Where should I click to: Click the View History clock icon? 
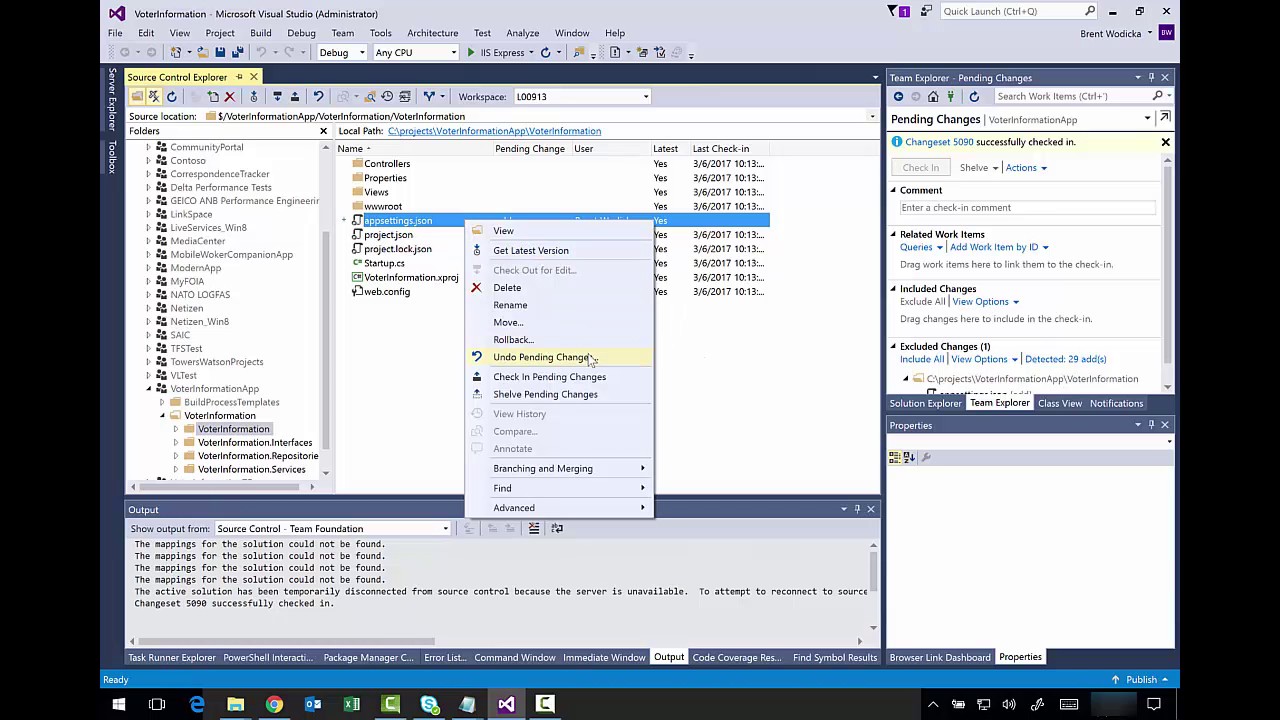(x=387, y=96)
